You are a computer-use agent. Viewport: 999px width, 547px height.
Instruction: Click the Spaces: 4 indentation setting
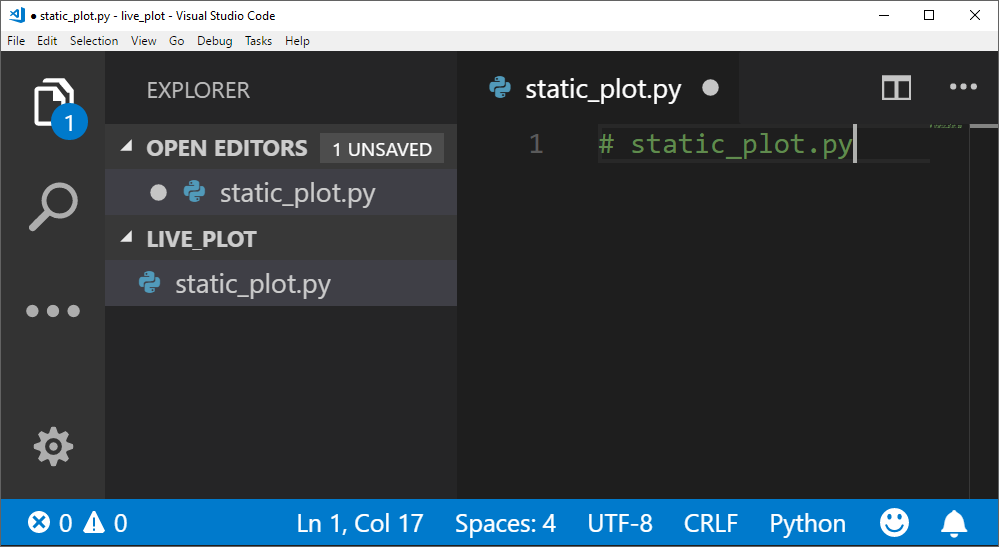pos(505,522)
